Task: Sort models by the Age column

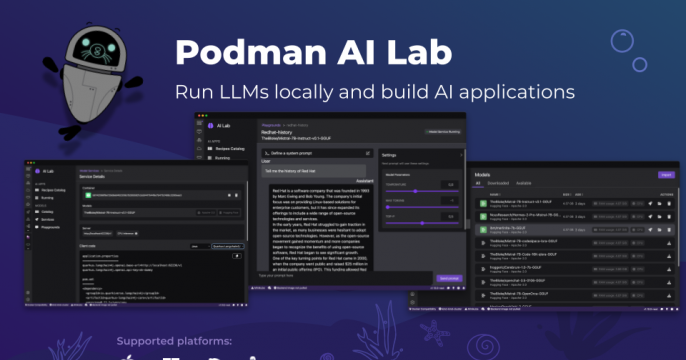Action: pos(579,195)
